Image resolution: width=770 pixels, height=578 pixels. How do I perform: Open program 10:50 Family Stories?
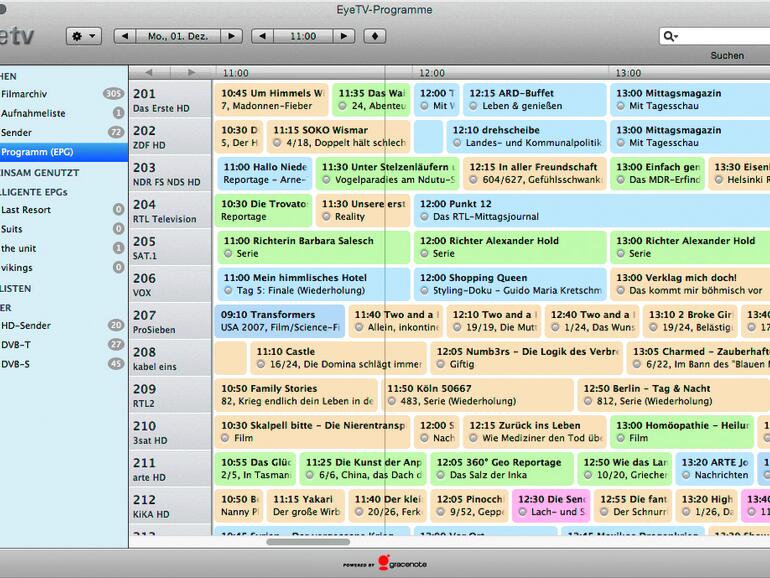tap(296, 395)
